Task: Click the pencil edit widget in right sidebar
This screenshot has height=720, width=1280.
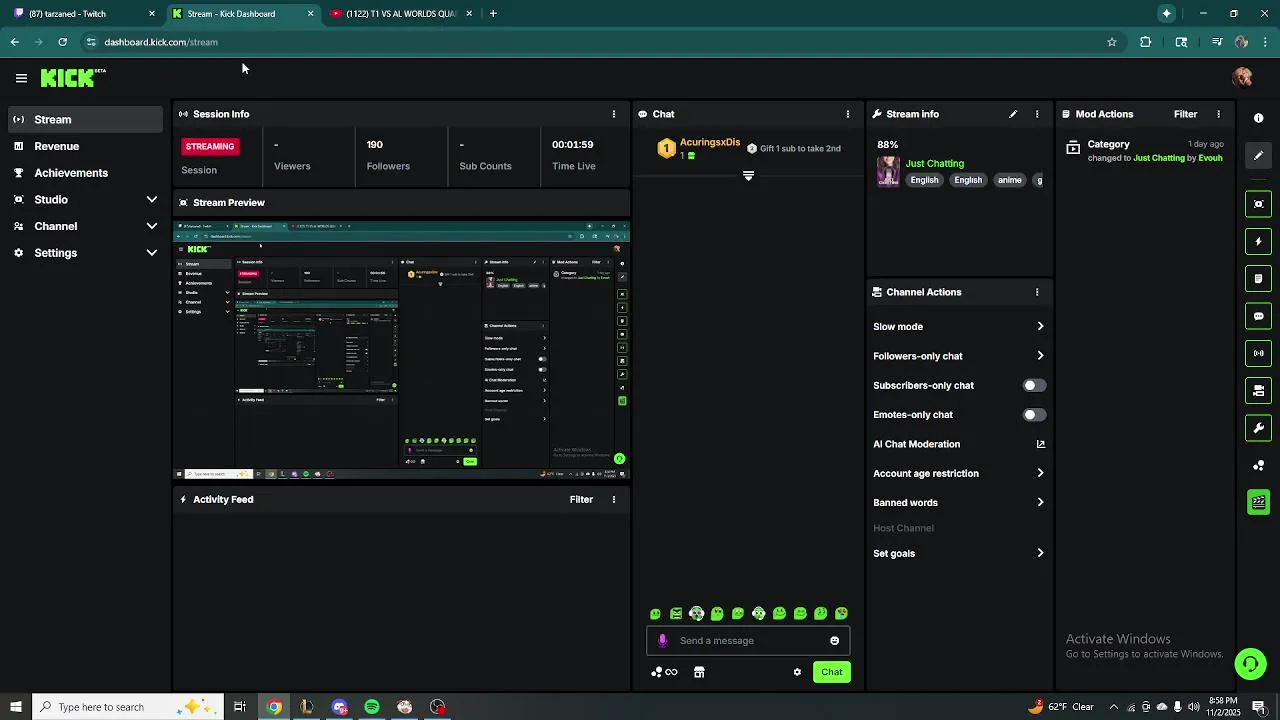Action: click(x=1259, y=155)
